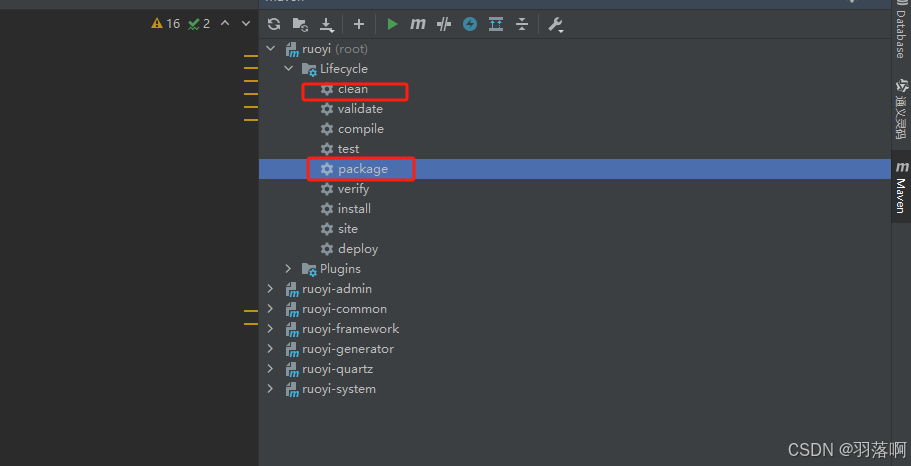Toggle Maven offline mode
Image resolution: width=911 pixels, height=466 pixels.
tap(470, 24)
